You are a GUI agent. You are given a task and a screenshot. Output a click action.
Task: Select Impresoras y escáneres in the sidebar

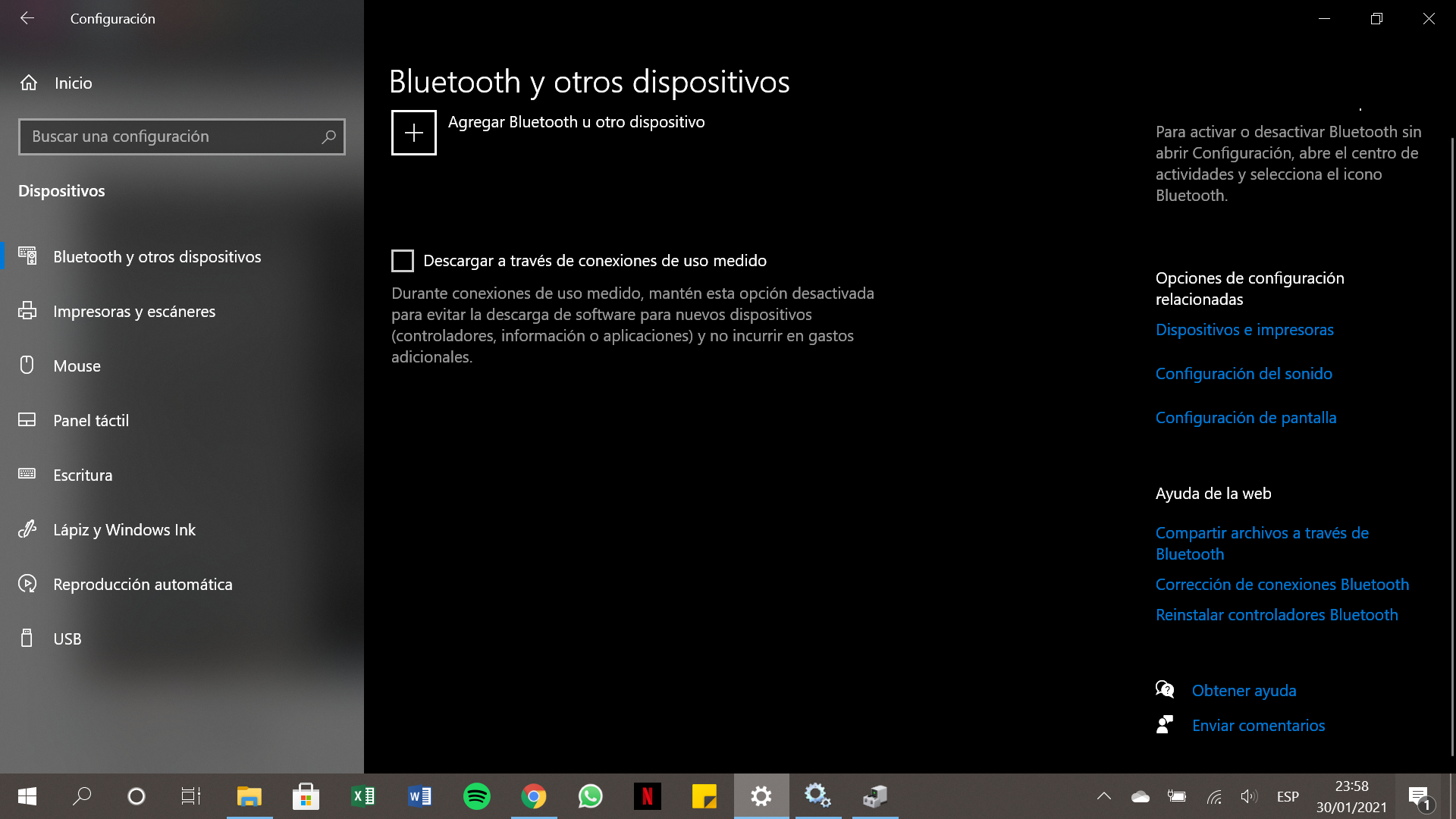tap(134, 312)
